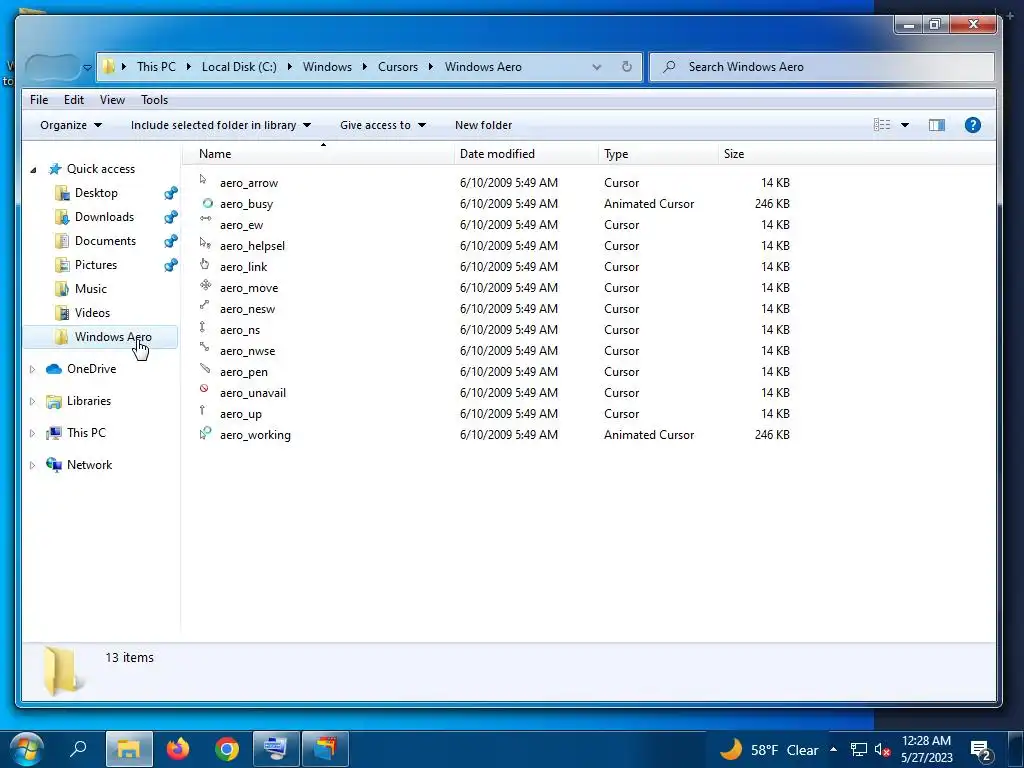
Task: Select Documents in Quick access
Action: click(x=105, y=241)
